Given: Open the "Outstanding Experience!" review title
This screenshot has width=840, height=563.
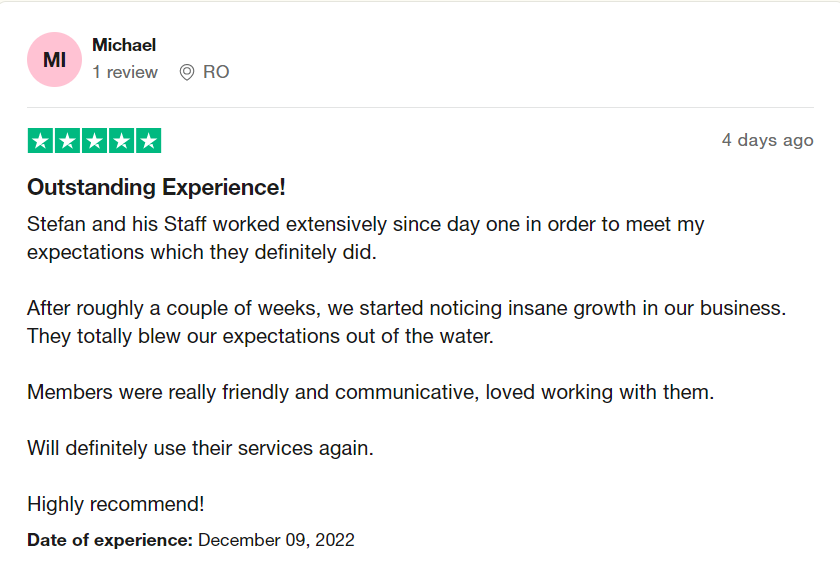Looking at the screenshot, I should (156, 187).
